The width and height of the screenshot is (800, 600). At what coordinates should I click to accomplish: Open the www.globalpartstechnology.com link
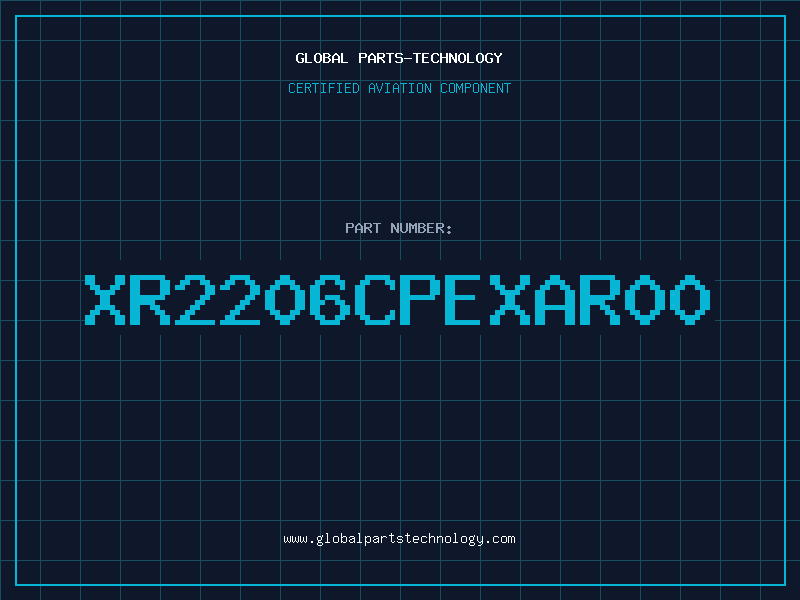[399, 539]
